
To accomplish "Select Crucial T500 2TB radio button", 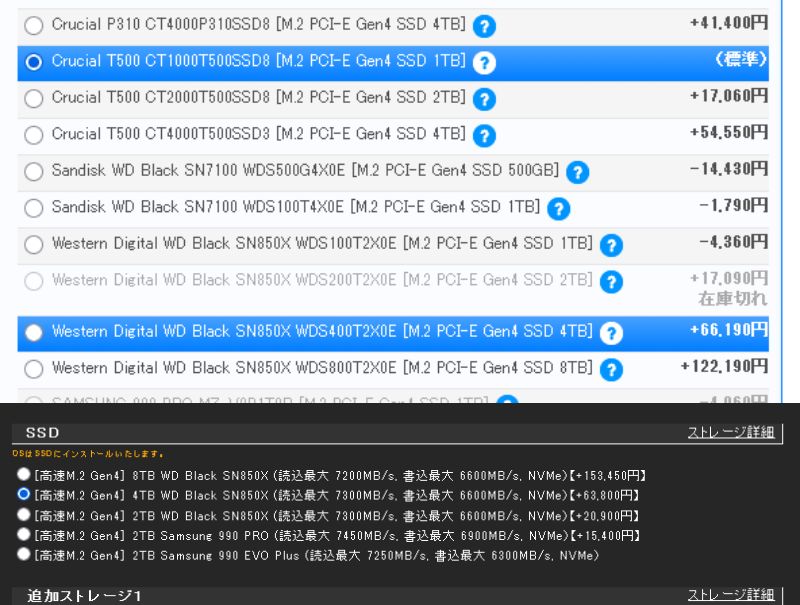I will coord(34,99).
